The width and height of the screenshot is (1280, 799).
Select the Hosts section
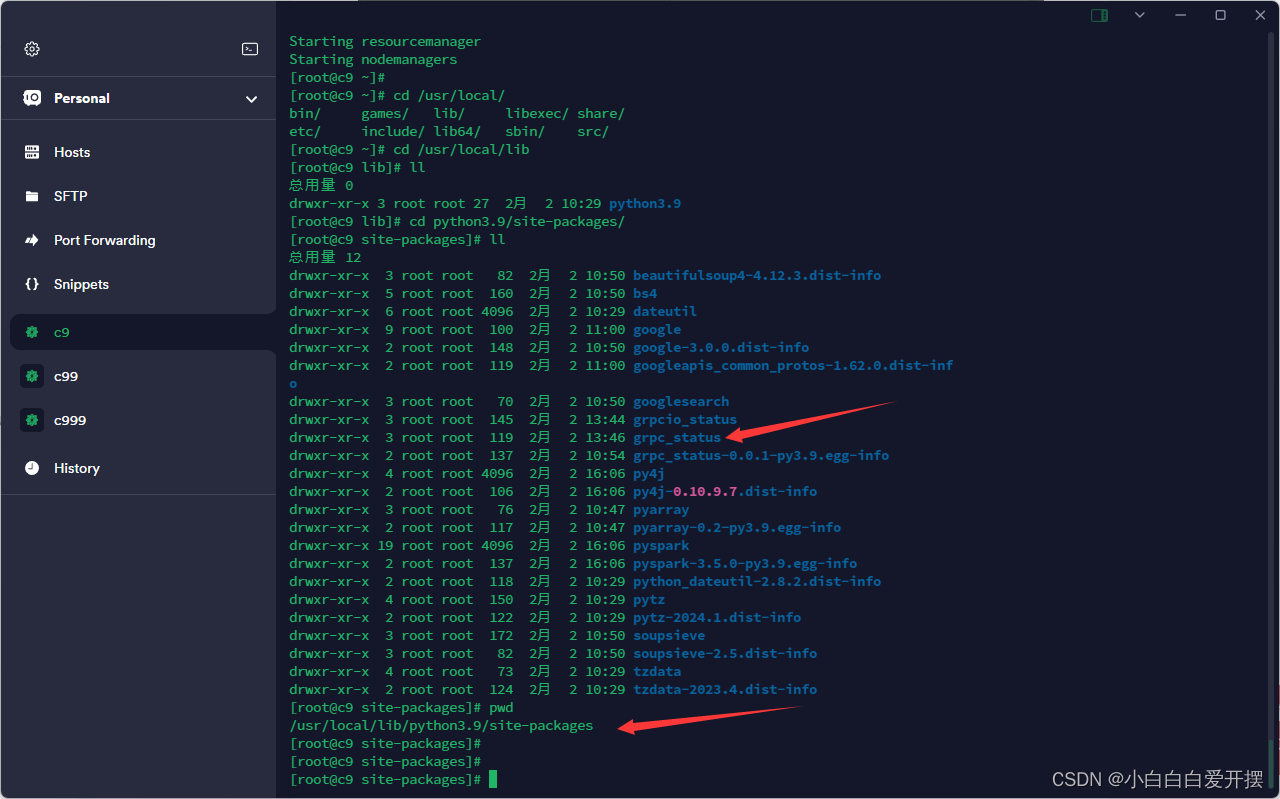[70, 151]
